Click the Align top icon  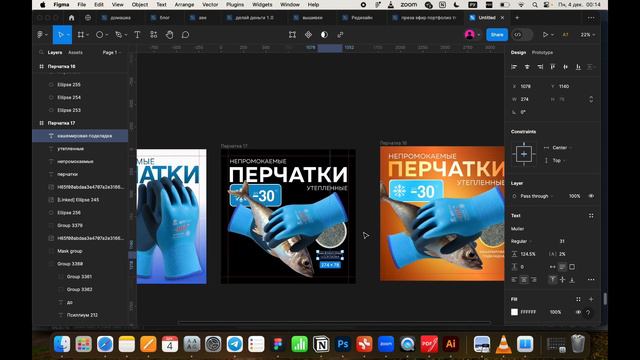click(x=553, y=67)
